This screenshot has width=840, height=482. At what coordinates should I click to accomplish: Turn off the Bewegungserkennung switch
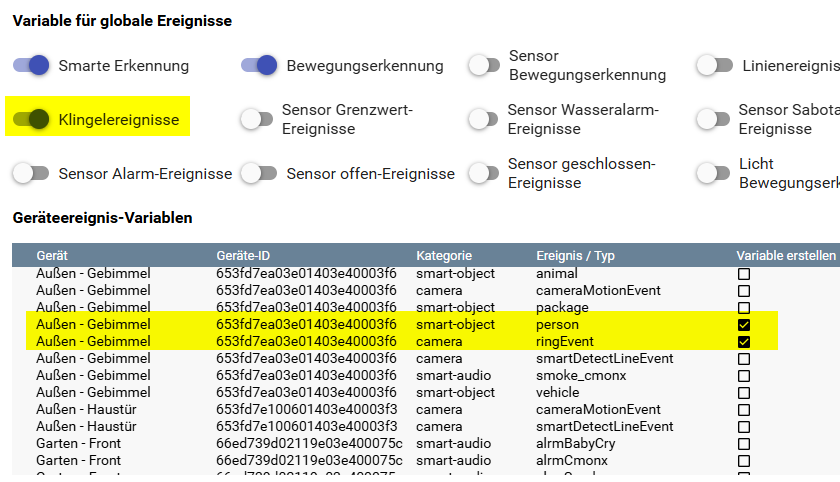(259, 66)
